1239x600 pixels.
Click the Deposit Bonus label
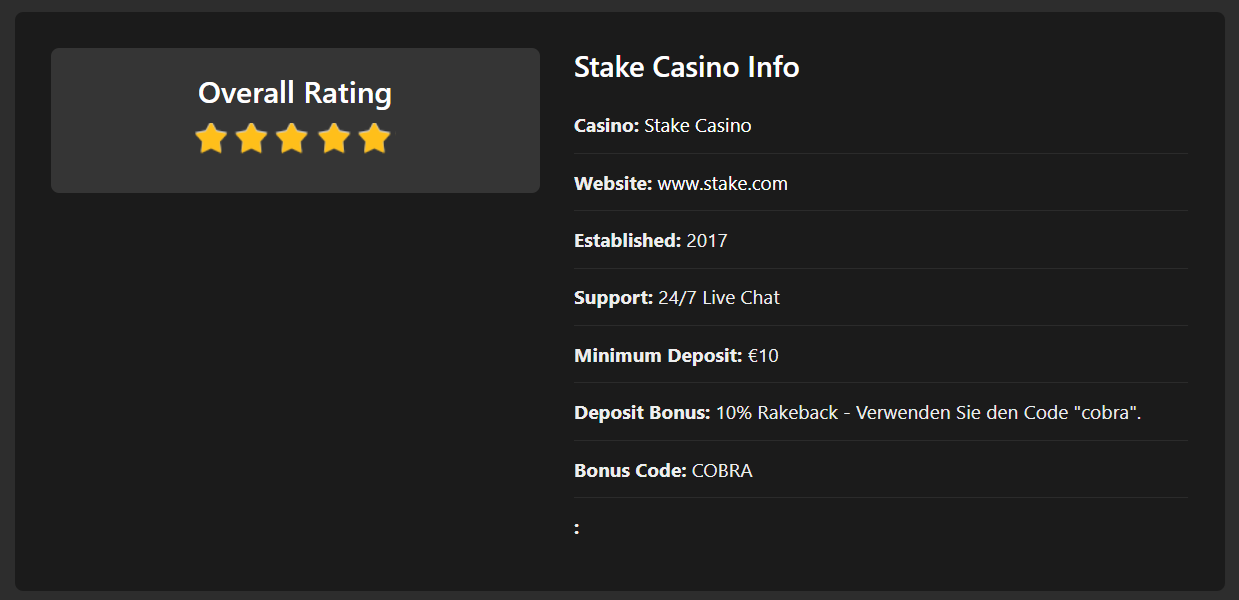click(642, 413)
